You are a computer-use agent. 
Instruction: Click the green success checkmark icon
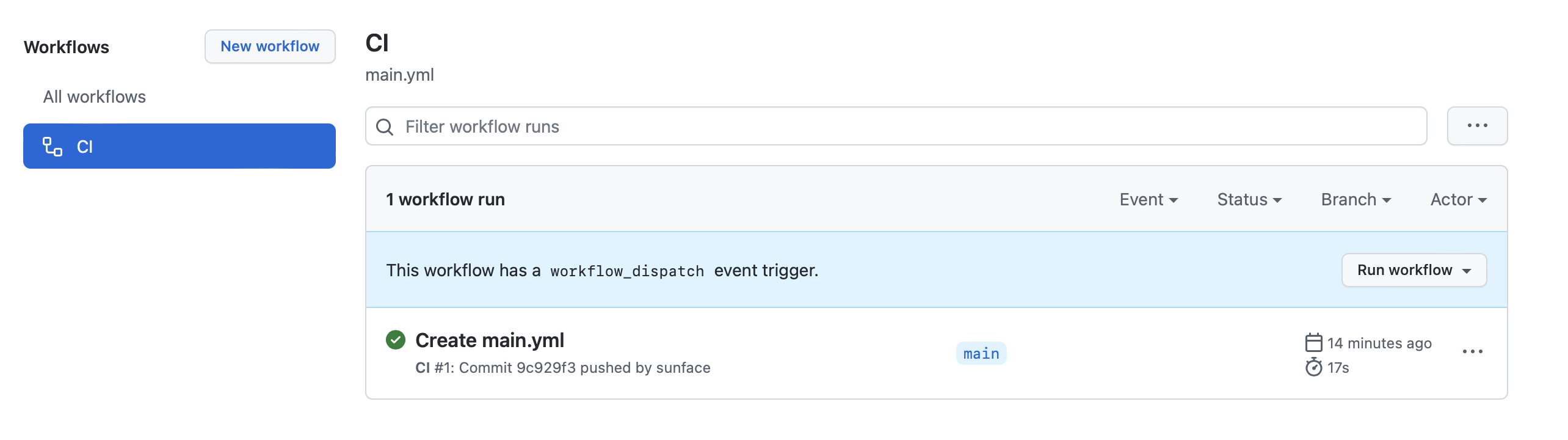click(x=396, y=340)
